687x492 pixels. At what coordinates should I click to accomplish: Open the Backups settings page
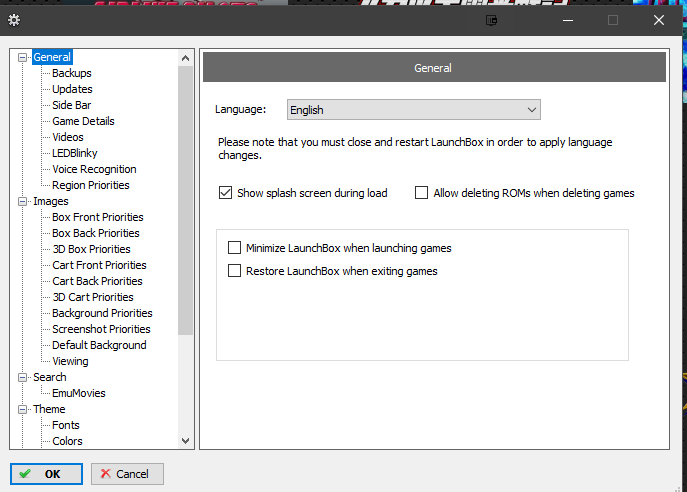point(72,73)
